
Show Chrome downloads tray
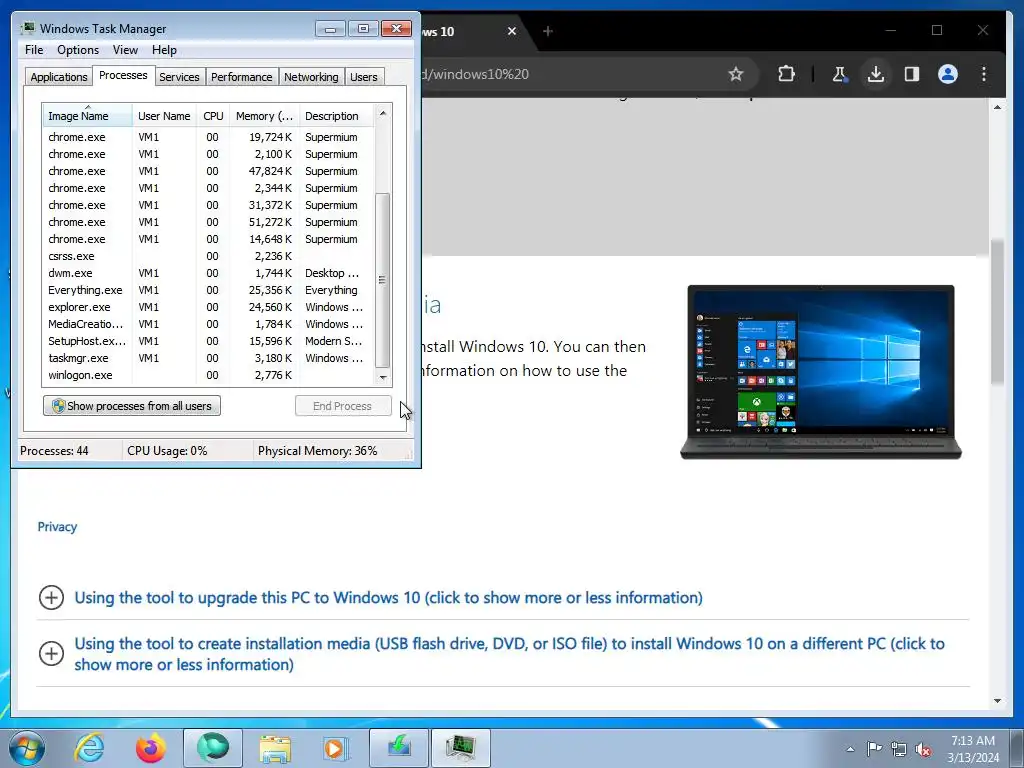tap(876, 74)
